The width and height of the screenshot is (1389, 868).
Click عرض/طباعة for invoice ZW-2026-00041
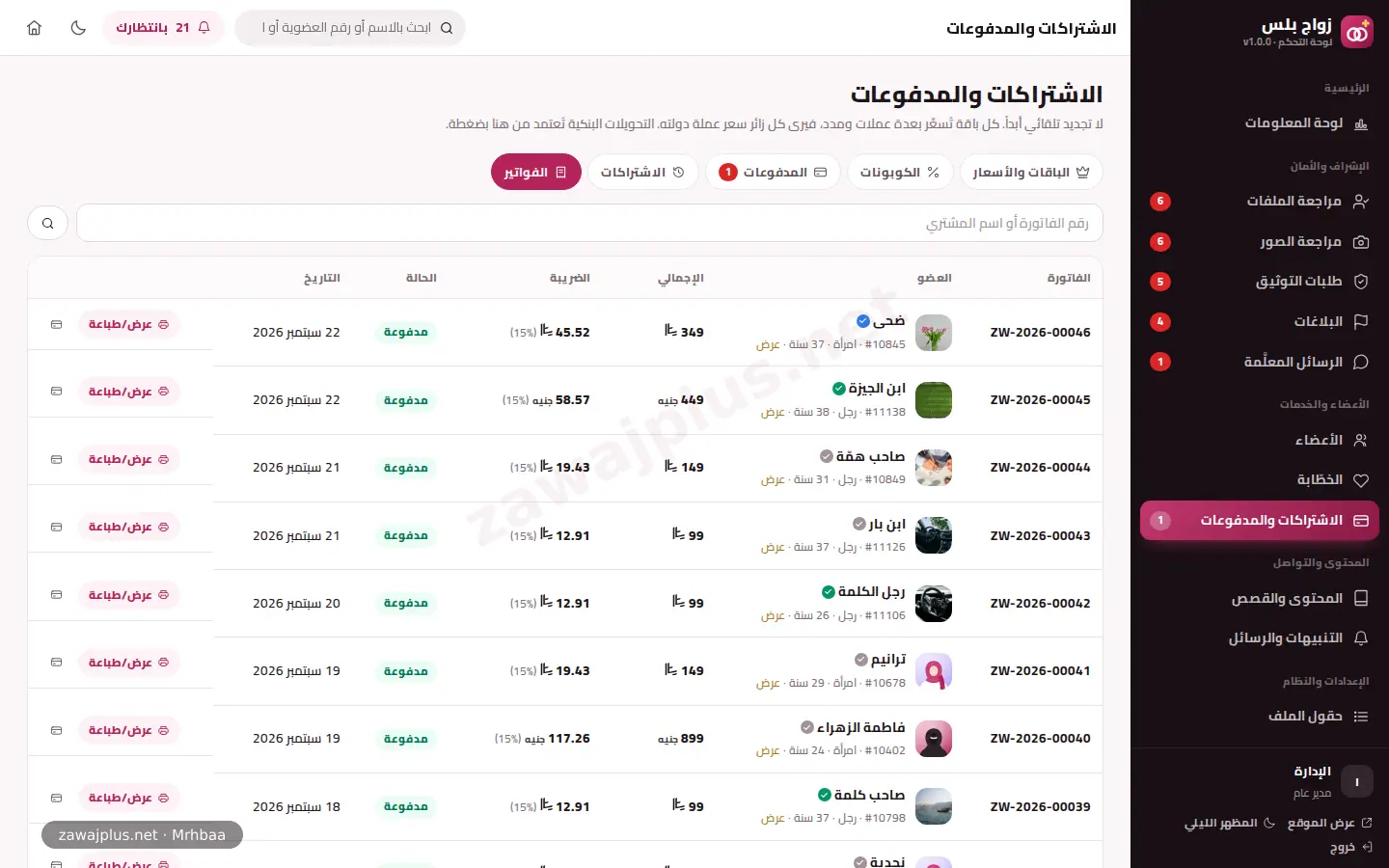[x=128, y=664]
